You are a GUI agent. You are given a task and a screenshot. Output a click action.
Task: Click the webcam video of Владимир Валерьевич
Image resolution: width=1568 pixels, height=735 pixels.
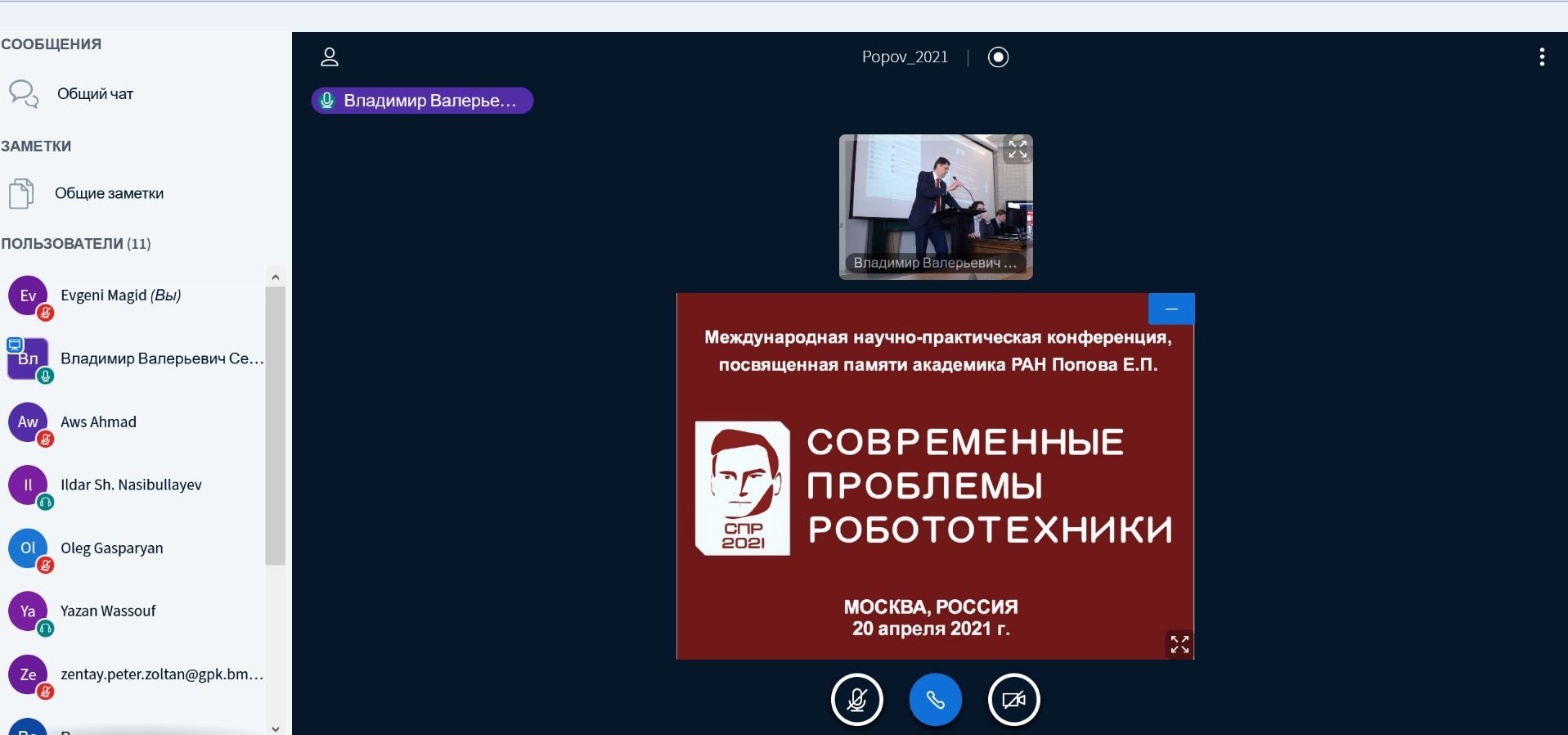pyautogui.click(x=936, y=207)
